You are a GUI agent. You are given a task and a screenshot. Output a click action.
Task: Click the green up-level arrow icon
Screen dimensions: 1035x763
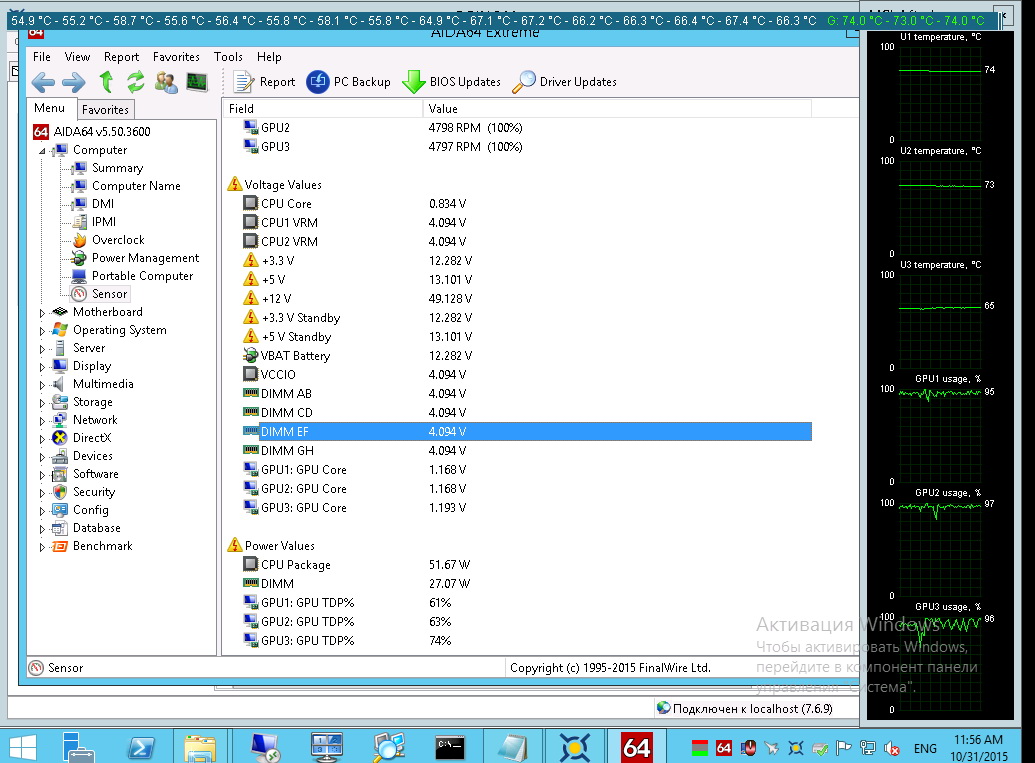point(106,82)
